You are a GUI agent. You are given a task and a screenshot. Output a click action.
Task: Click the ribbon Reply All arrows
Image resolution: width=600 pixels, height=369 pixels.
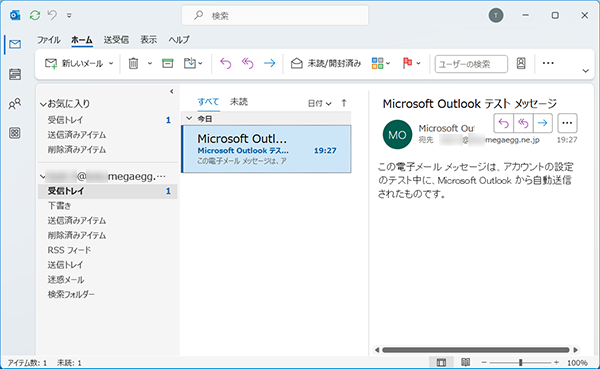tap(248, 64)
